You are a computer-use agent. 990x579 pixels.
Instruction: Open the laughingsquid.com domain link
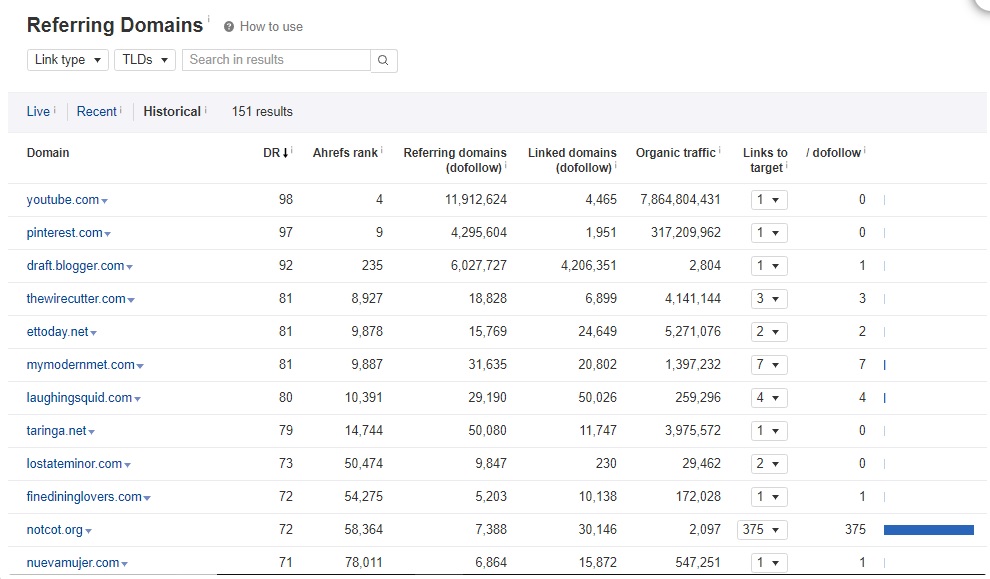coord(79,398)
